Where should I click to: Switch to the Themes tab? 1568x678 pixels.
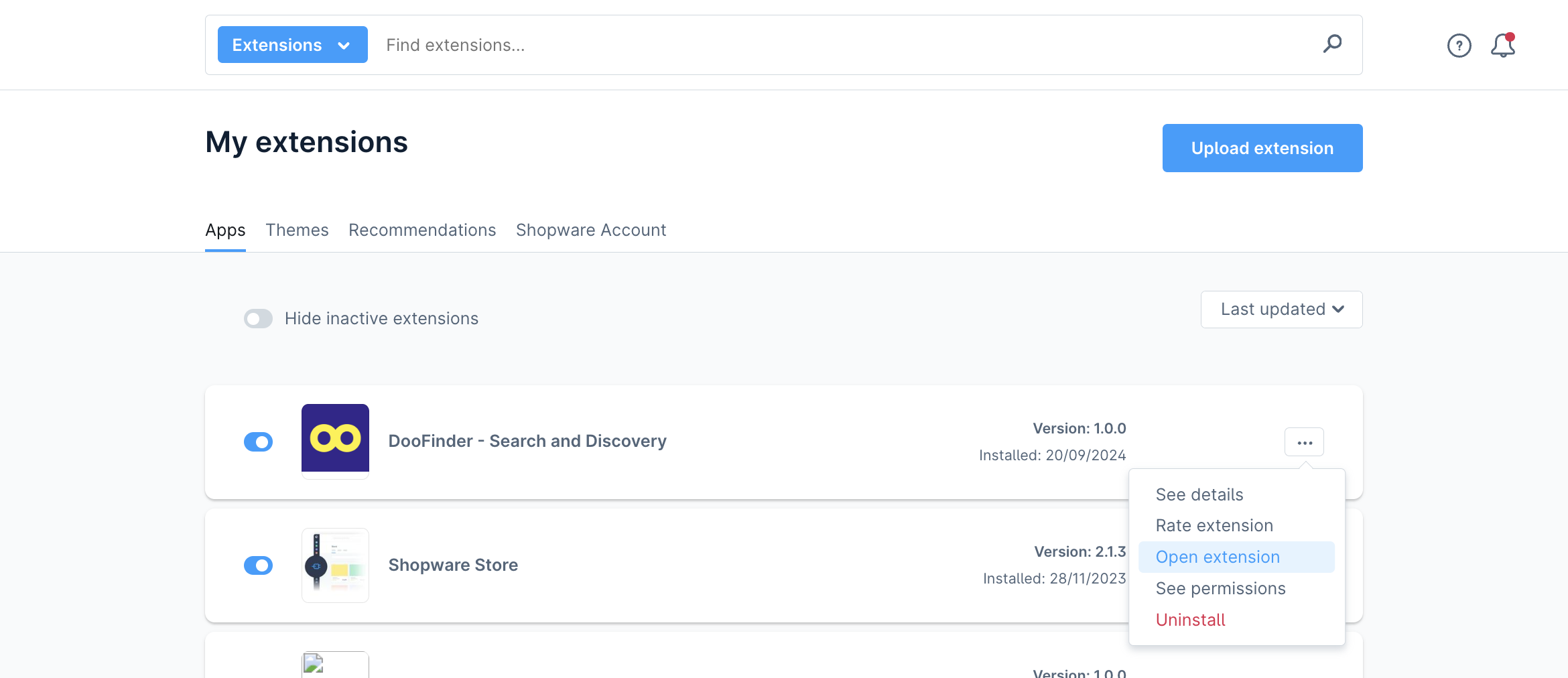[x=297, y=230]
